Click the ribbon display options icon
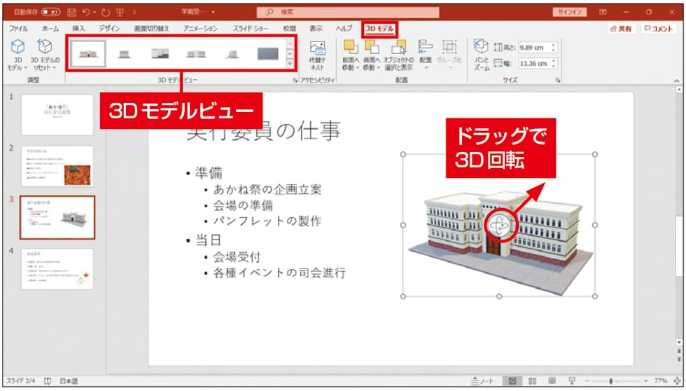Image resolution: width=686 pixels, height=391 pixels. click(x=603, y=12)
